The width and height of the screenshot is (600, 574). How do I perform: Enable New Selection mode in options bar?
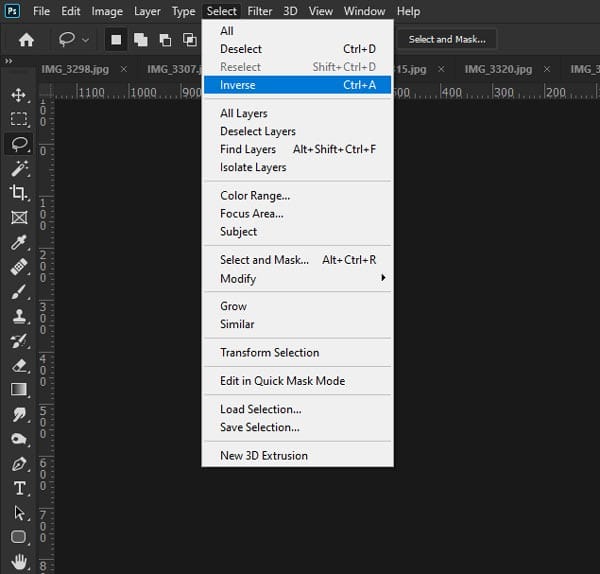tap(116, 40)
